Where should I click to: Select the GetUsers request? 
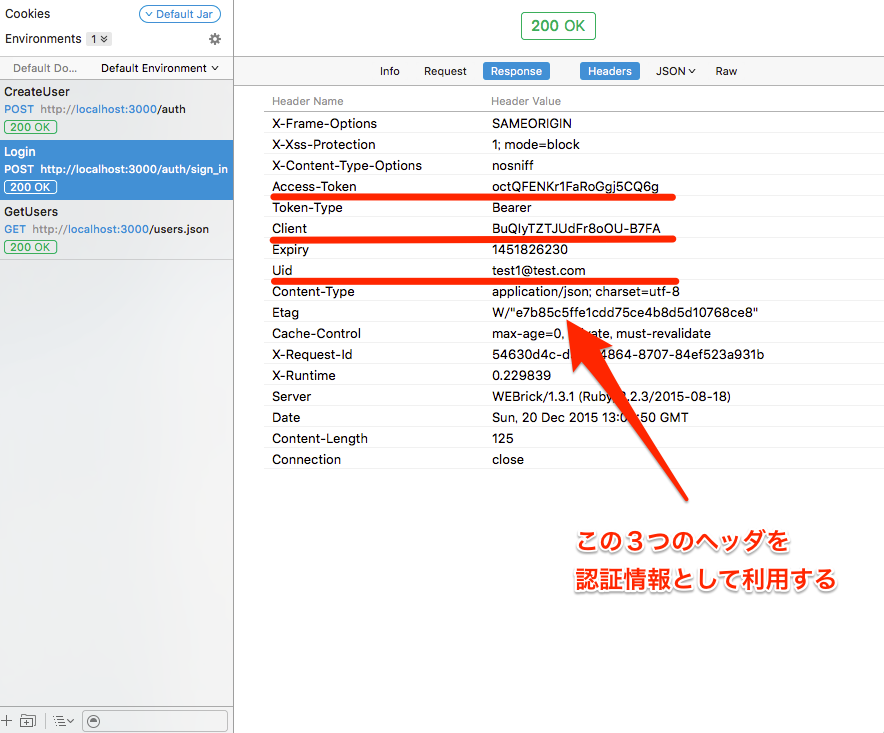(x=116, y=229)
